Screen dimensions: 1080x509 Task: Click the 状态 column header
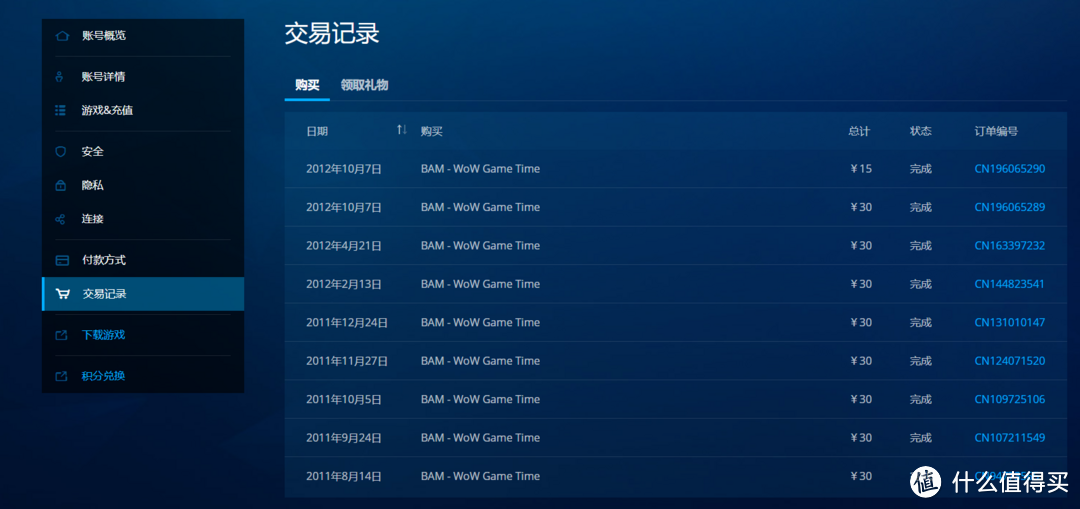921,131
